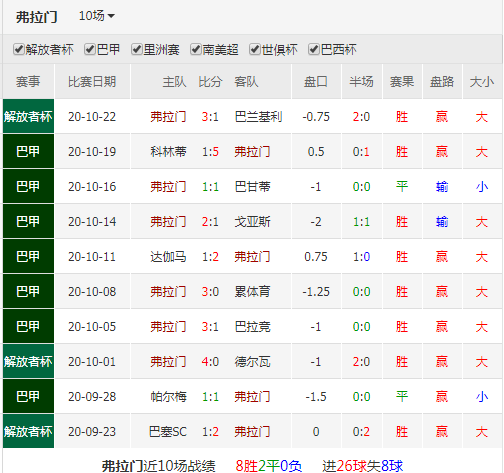Open 戈亚斯 team link
Image resolution: width=504 pixels, height=473 pixels.
[252, 222]
